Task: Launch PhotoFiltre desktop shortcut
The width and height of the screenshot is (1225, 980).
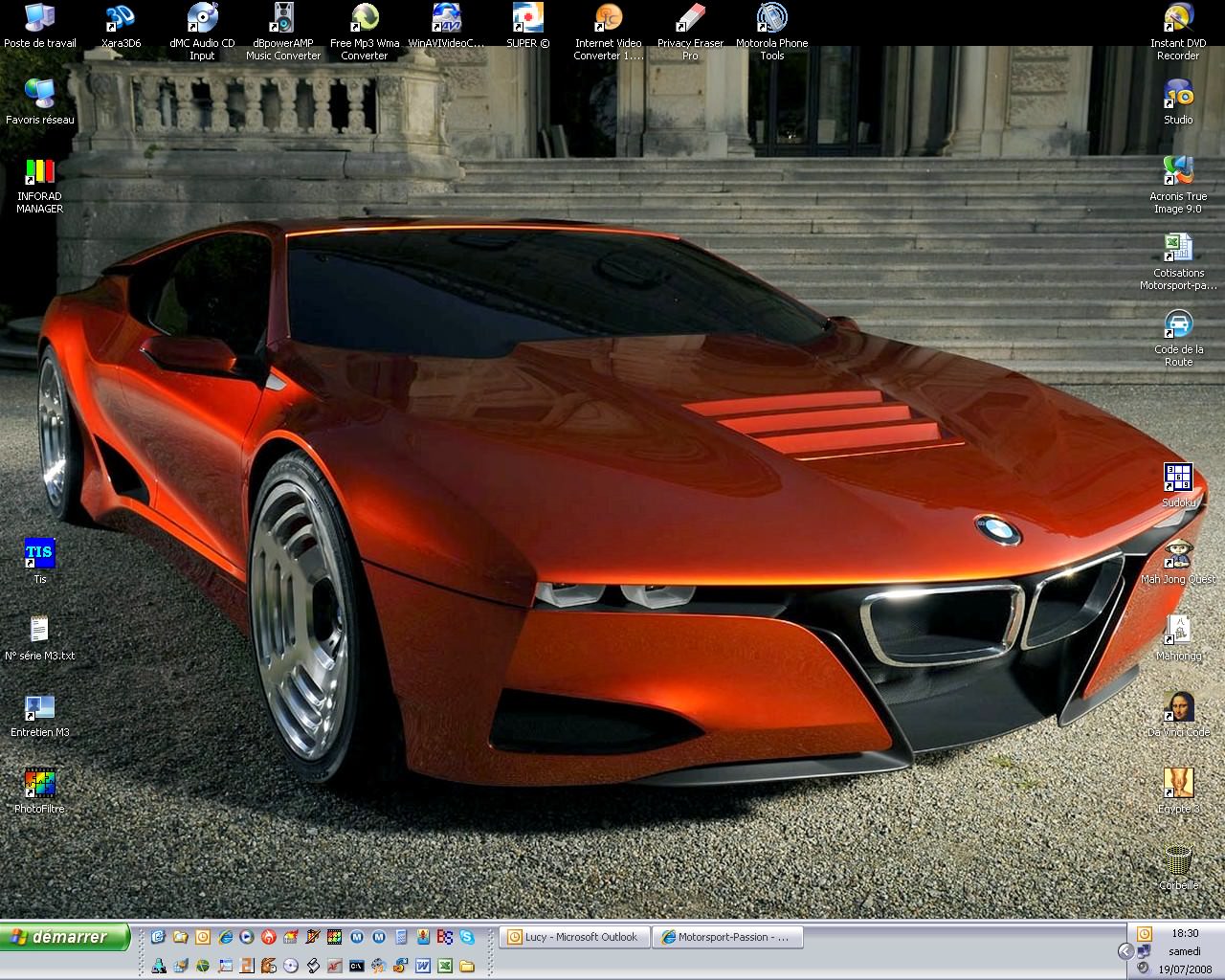Action: pyautogui.click(x=39, y=791)
